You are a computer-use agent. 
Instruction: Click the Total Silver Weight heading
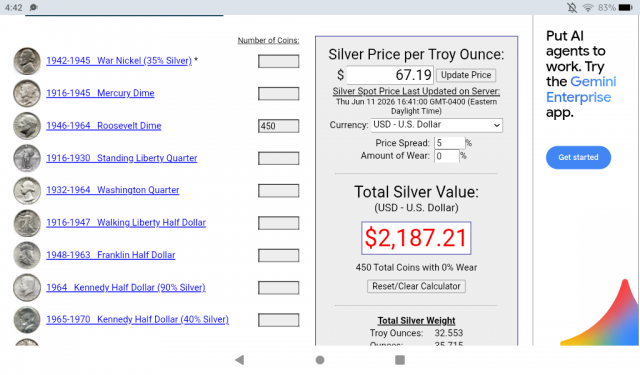416,321
